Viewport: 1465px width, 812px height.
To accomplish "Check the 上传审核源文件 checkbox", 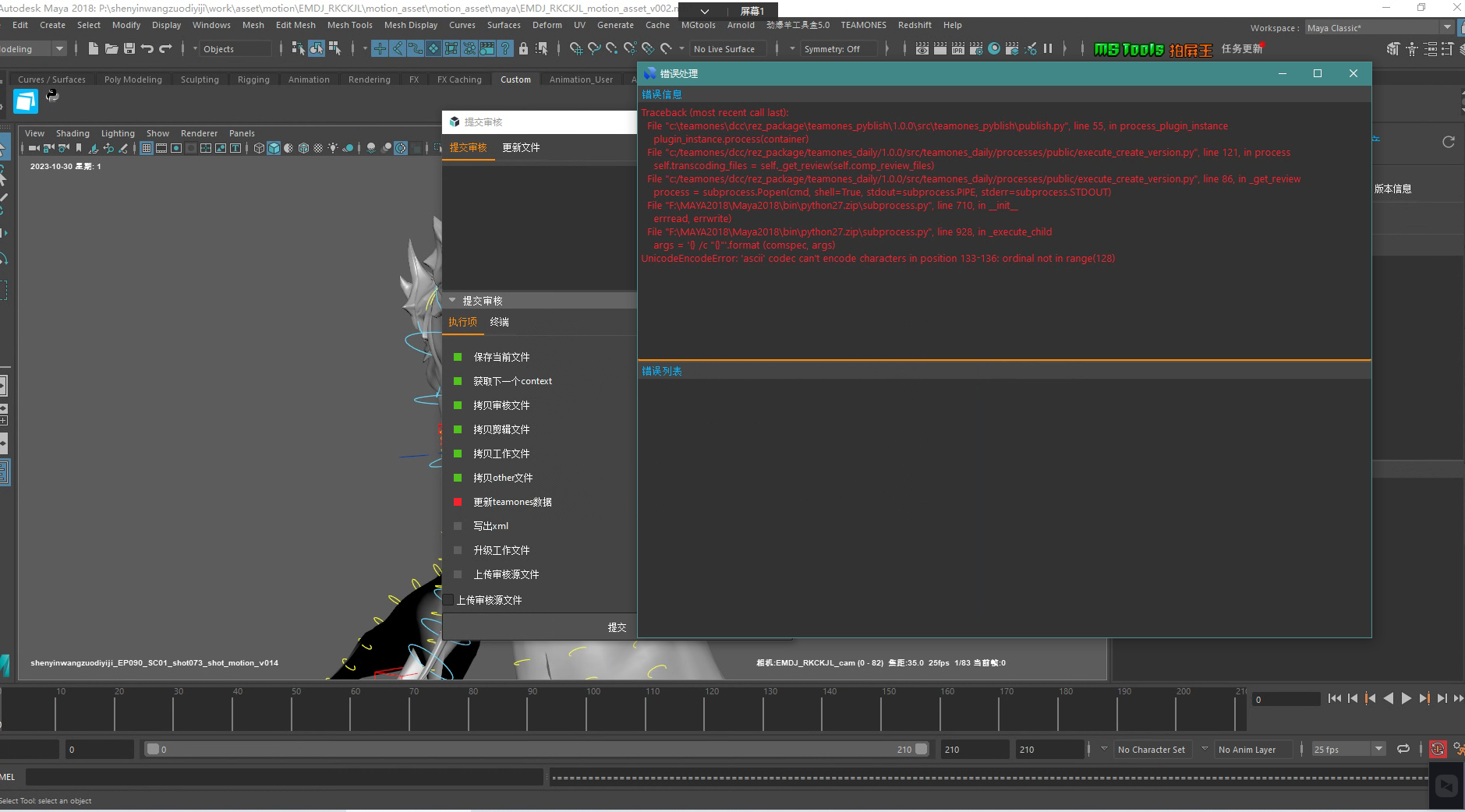I will pos(448,600).
